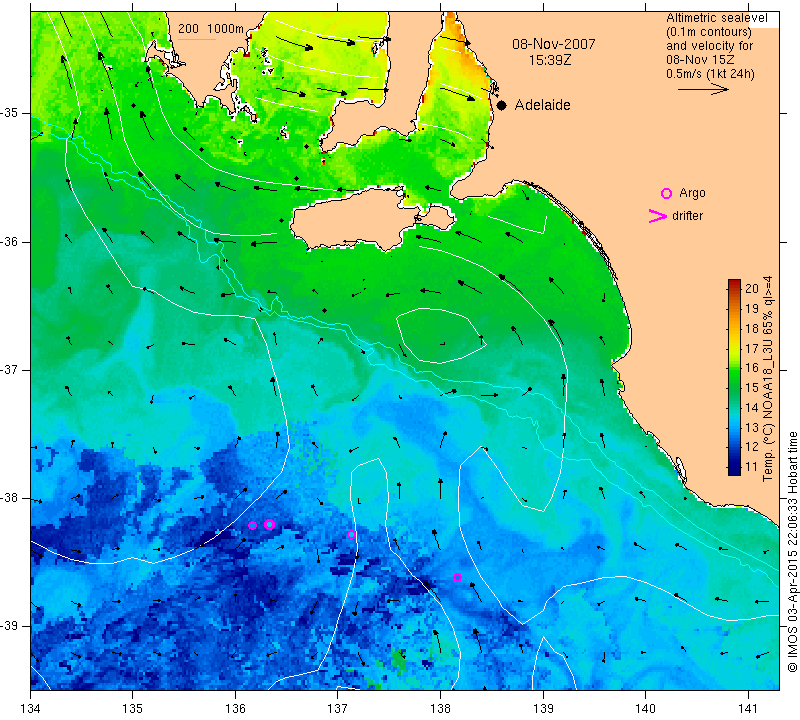
Task: Click the longitude axis label "141"
Action: tap(748, 708)
